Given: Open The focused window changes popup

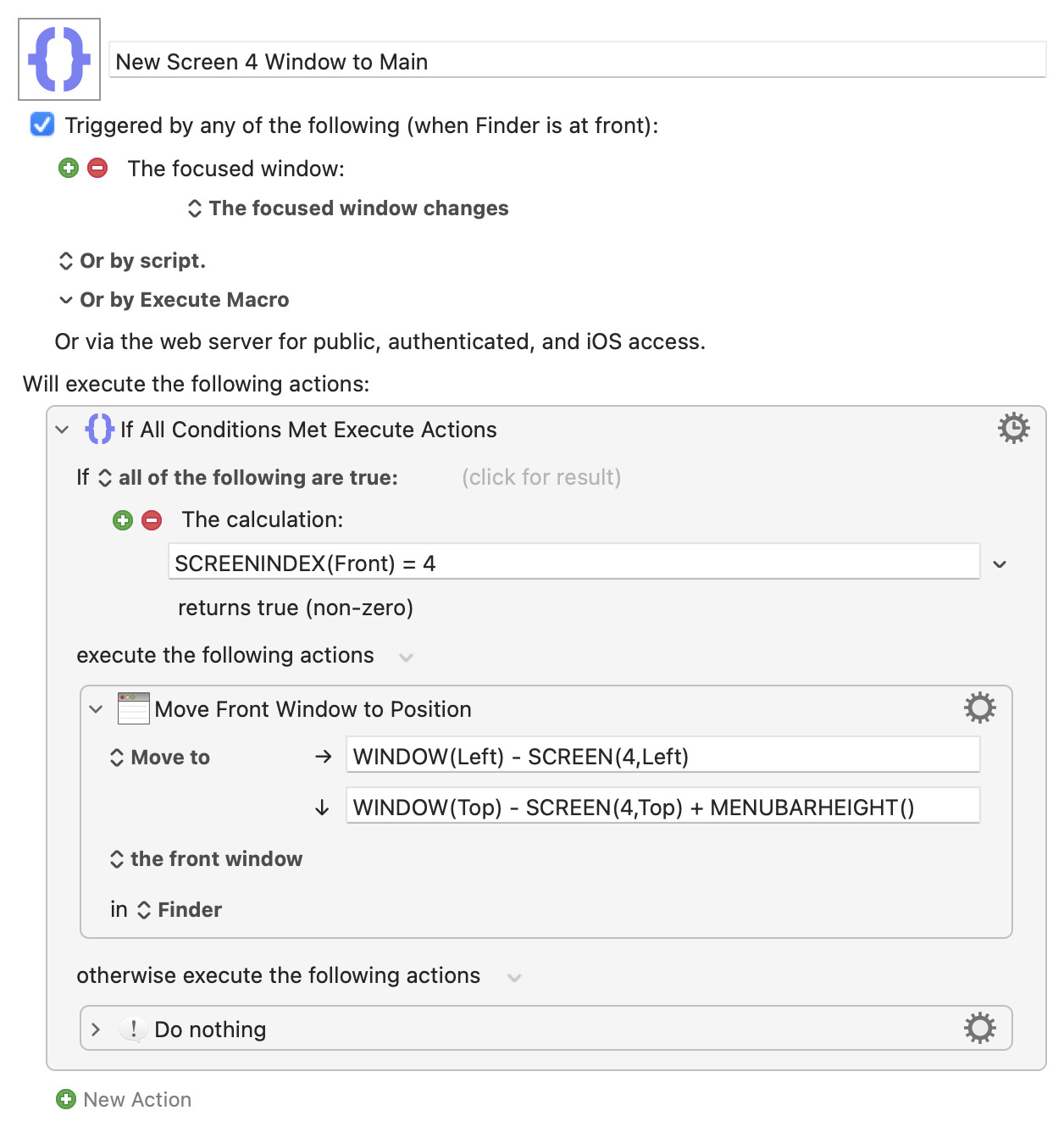Looking at the screenshot, I should pyautogui.click(x=348, y=208).
